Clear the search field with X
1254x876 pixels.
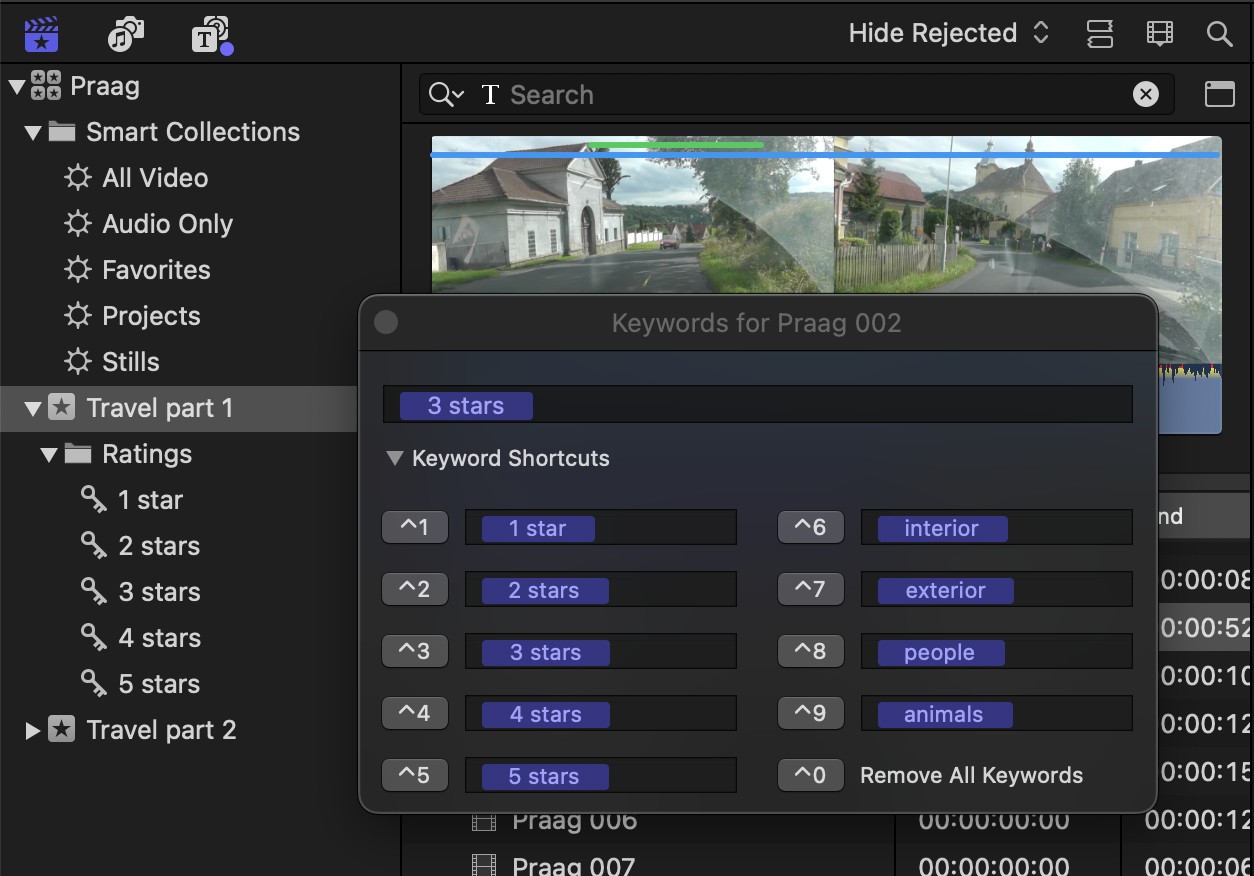[x=1146, y=95]
